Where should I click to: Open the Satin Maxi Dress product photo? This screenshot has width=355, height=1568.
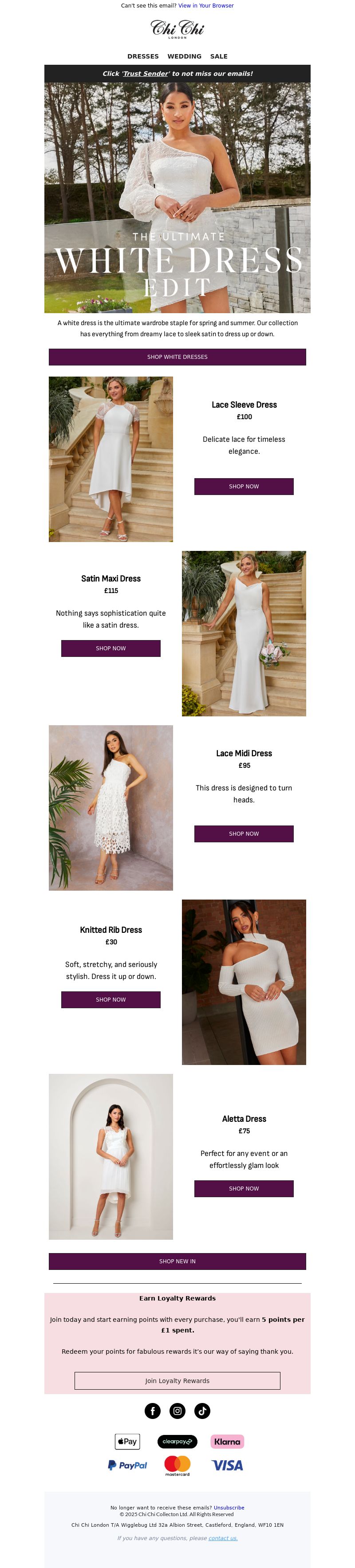pos(244,634)
